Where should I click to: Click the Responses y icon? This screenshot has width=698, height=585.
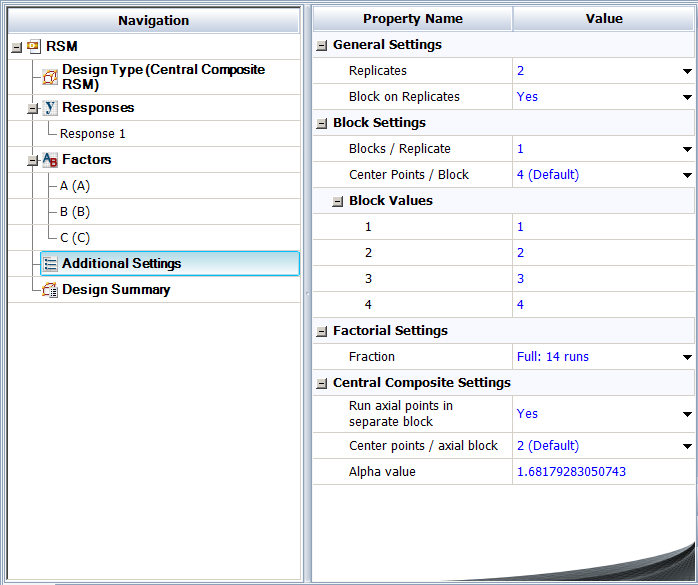[x=50, y=108]
